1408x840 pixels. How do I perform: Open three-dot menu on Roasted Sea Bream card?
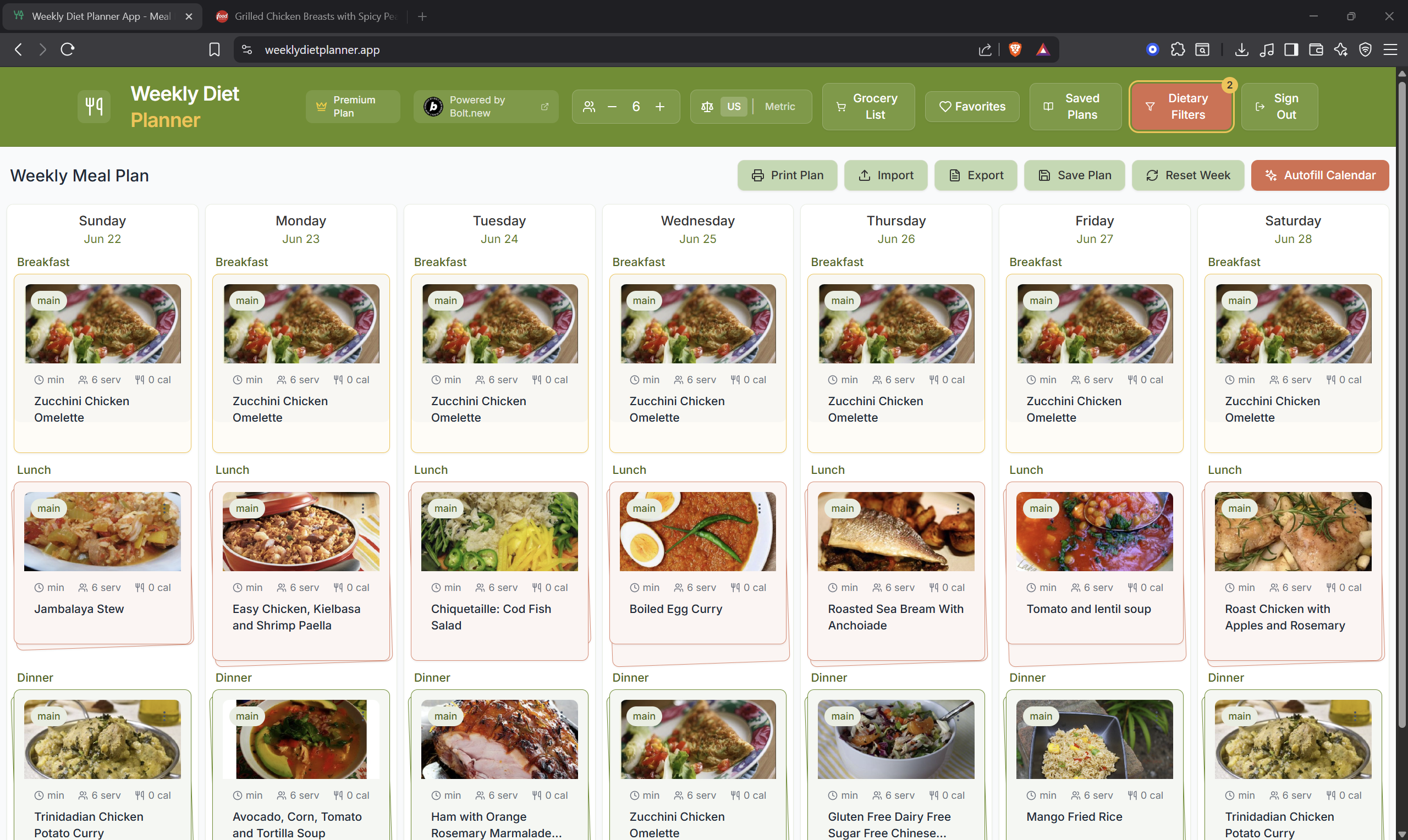click(958, 509)
